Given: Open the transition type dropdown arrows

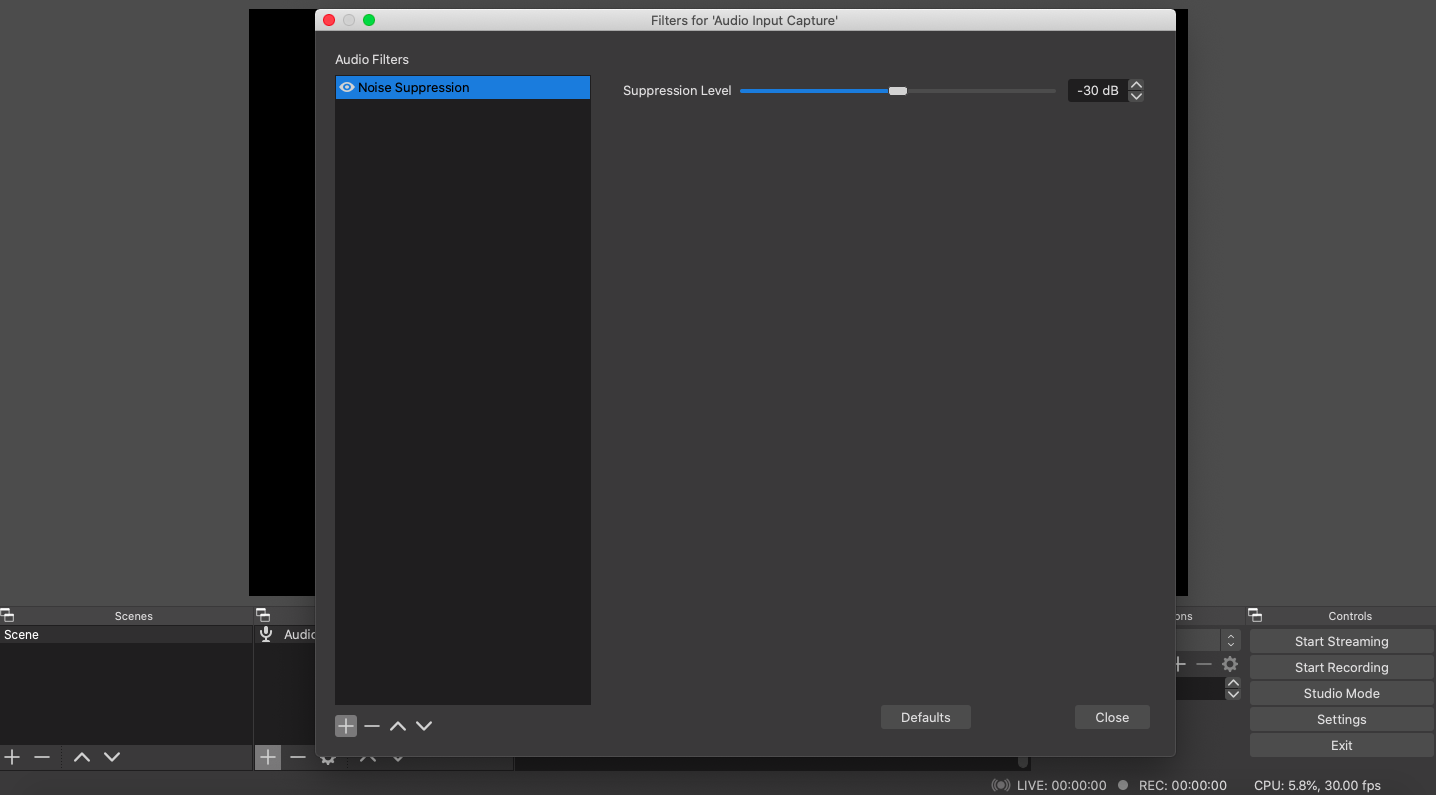Looking at the screenshot, I should tap(1231, 640).
